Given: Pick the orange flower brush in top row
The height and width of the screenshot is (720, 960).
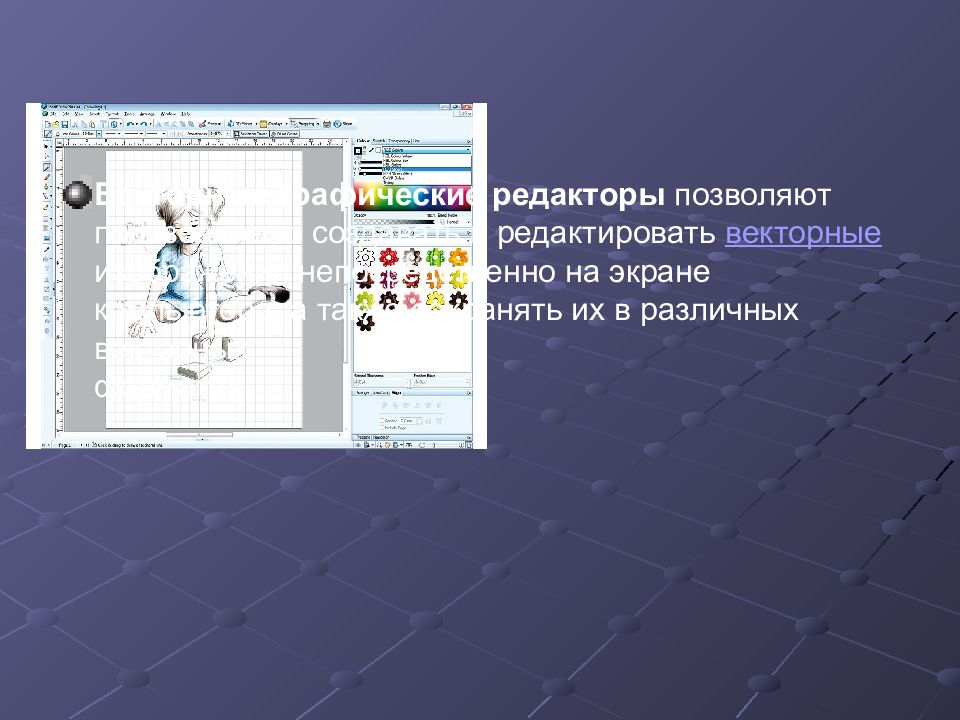Looking at the screenshot, I should click(x=458, y=257).
